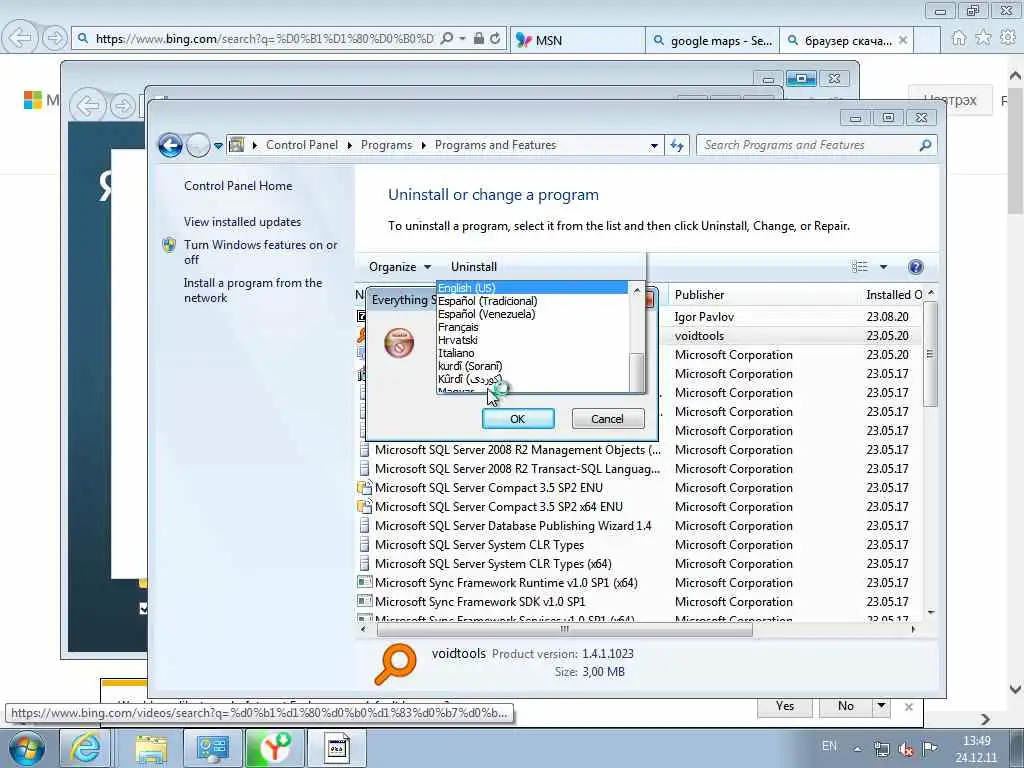Open the view options dropdown arrow
Viewport: 1024px width, 768px height.
pos(883,266)
